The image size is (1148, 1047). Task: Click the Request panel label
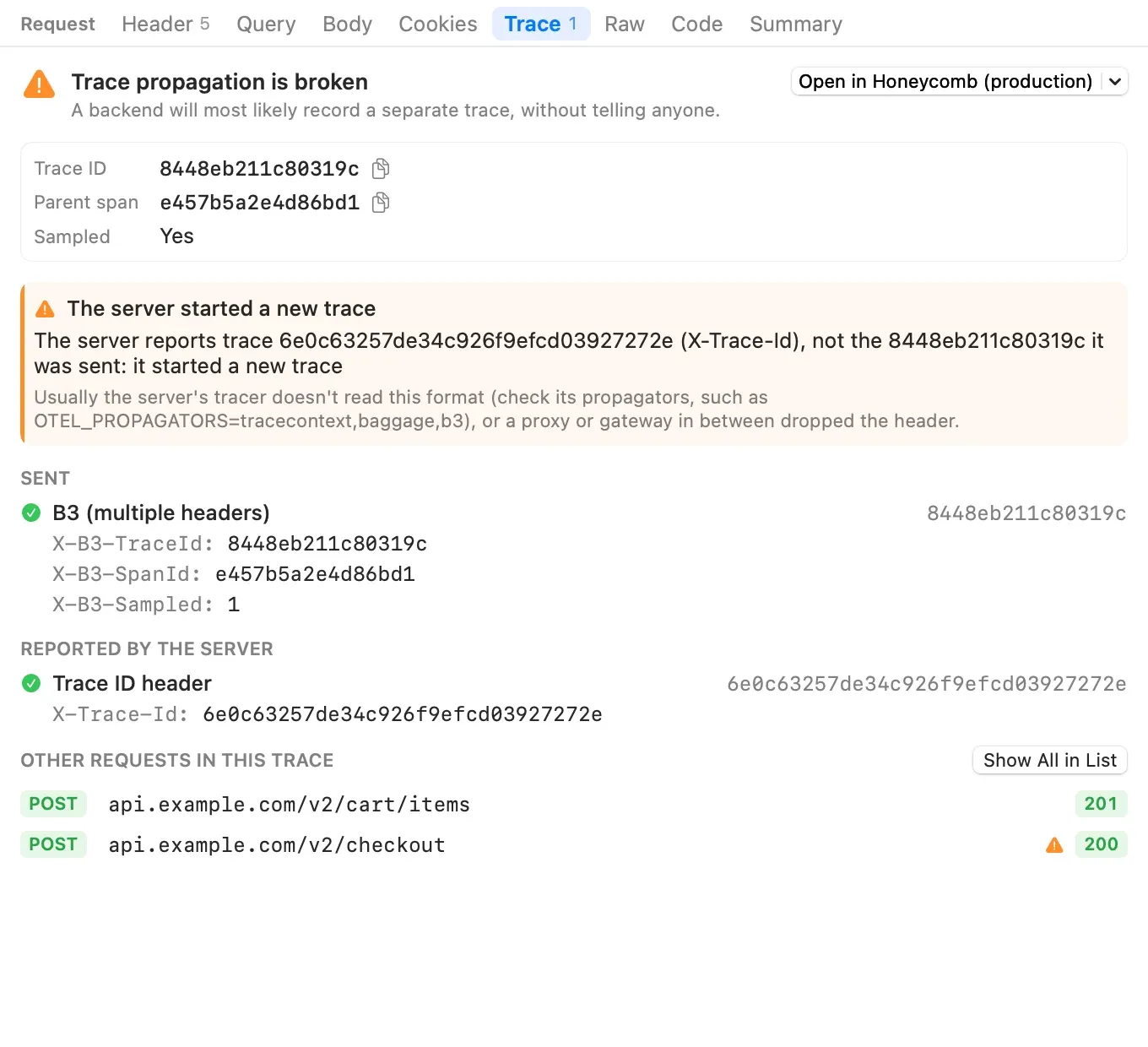57,24
